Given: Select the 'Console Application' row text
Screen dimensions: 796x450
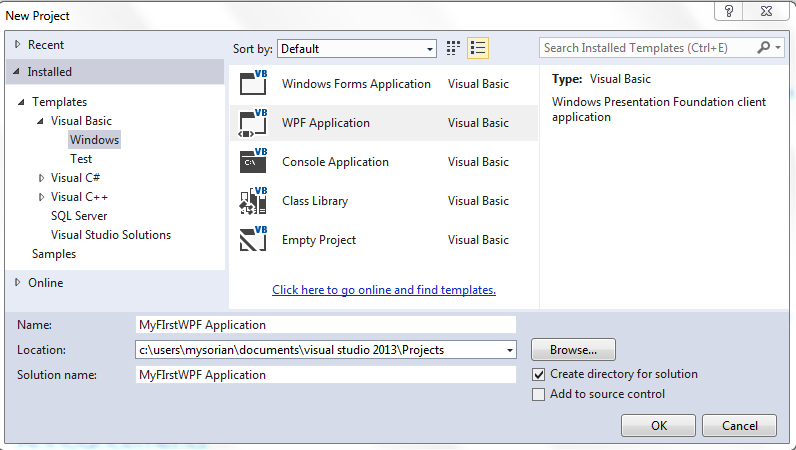Looking at the screenshot, I should [335, 162].
